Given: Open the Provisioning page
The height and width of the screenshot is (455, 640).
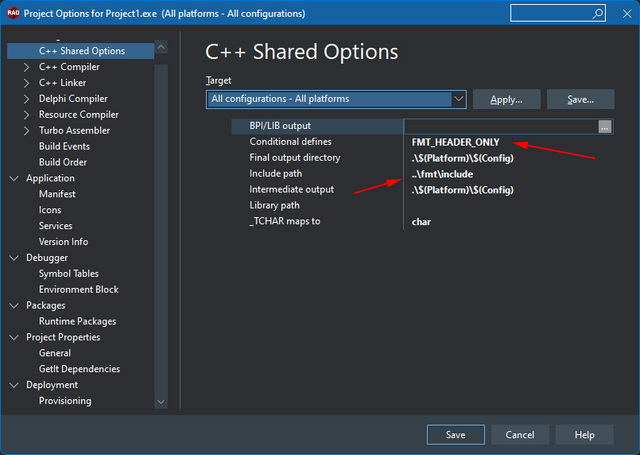Looking at the screenshot, I should click(x=65, y=401).
